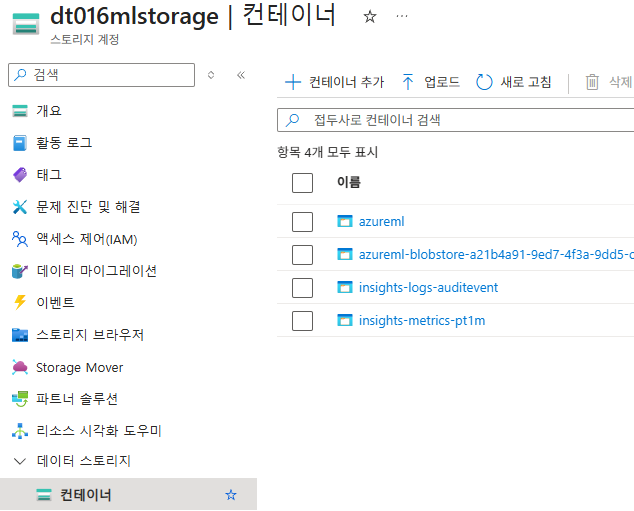634x511 pixels.
Task: Open 파트너 솔루션 icon
Action: coord(20,399)
